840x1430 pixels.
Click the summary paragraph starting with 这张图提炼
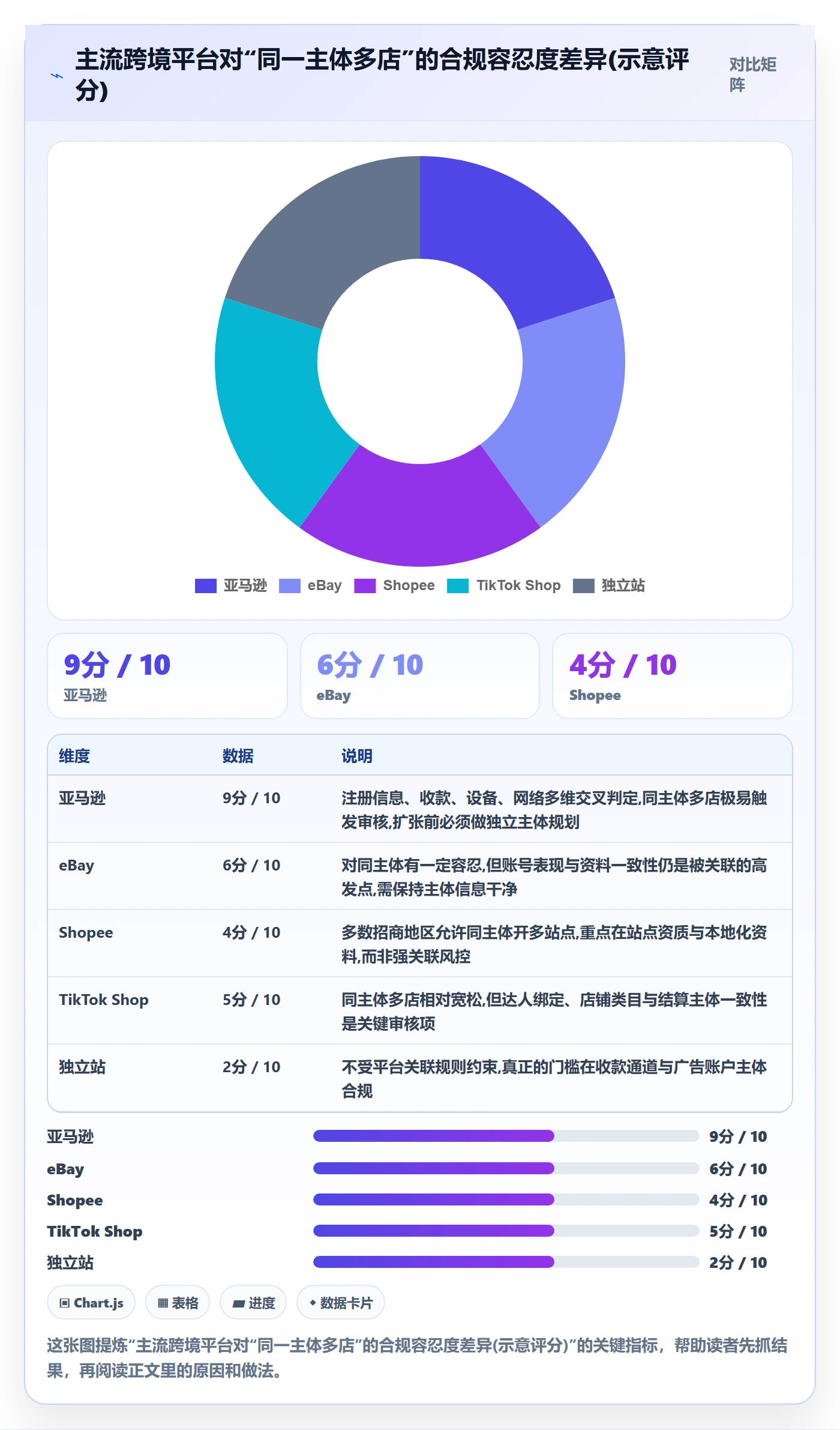point(417,1358)
